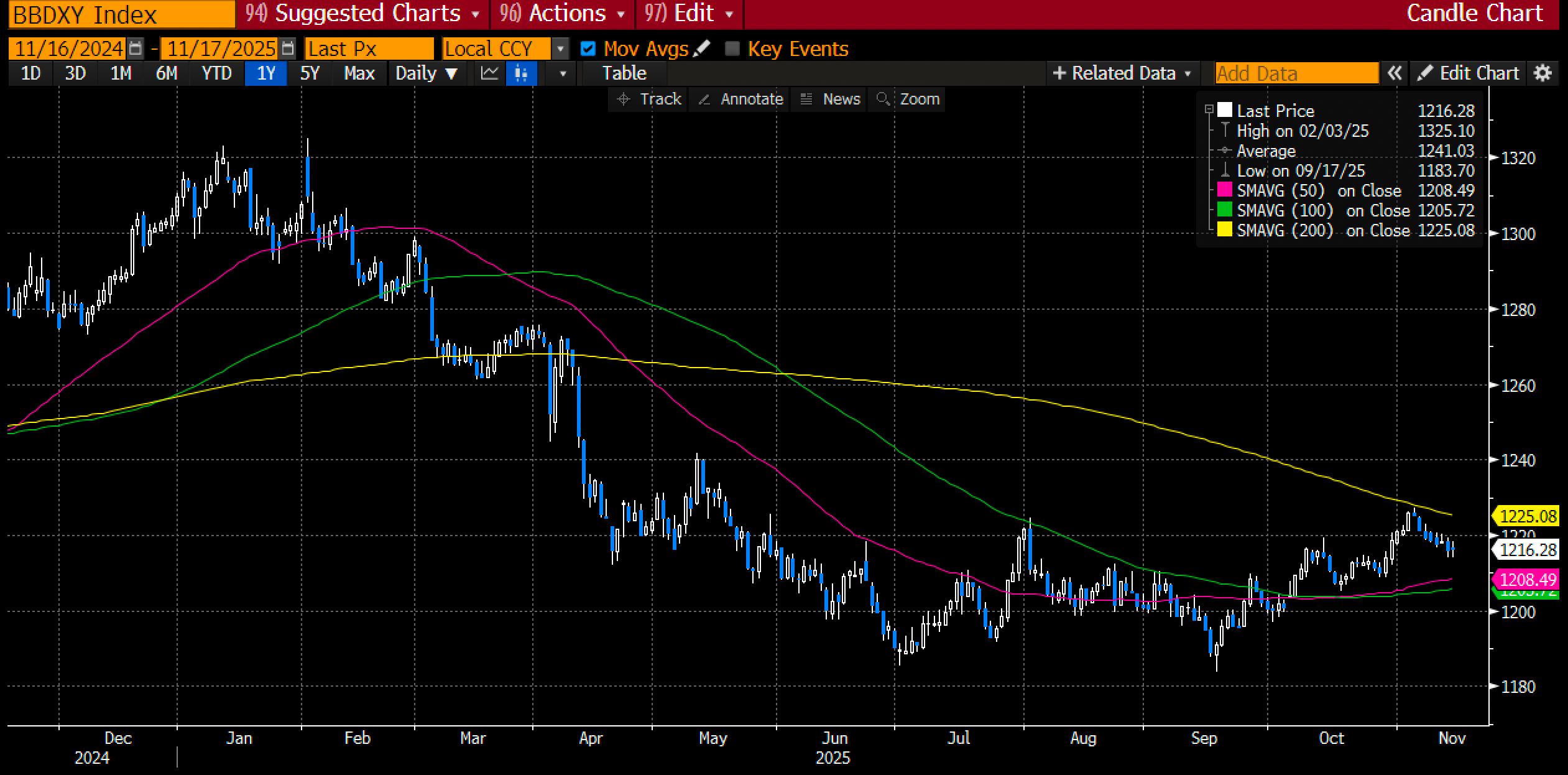Click the Mov Avgs pencil edit icon

(x=701, y=49)
